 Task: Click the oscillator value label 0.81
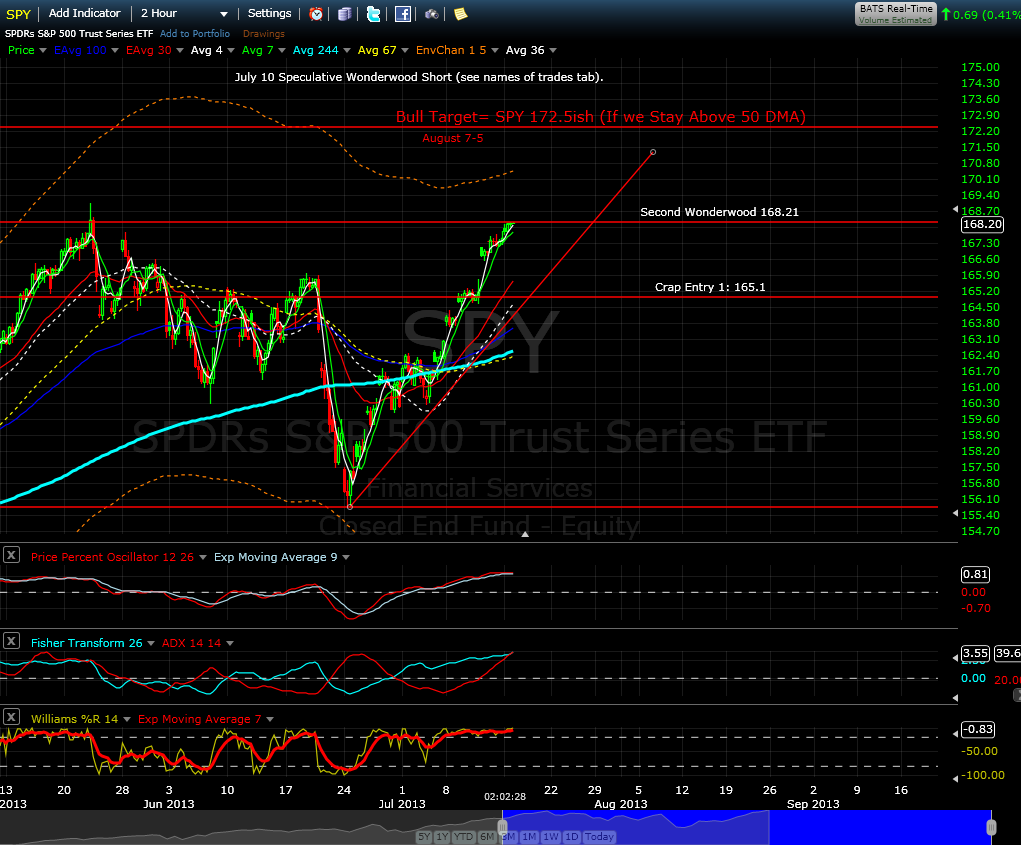click(x=975, y=574)
